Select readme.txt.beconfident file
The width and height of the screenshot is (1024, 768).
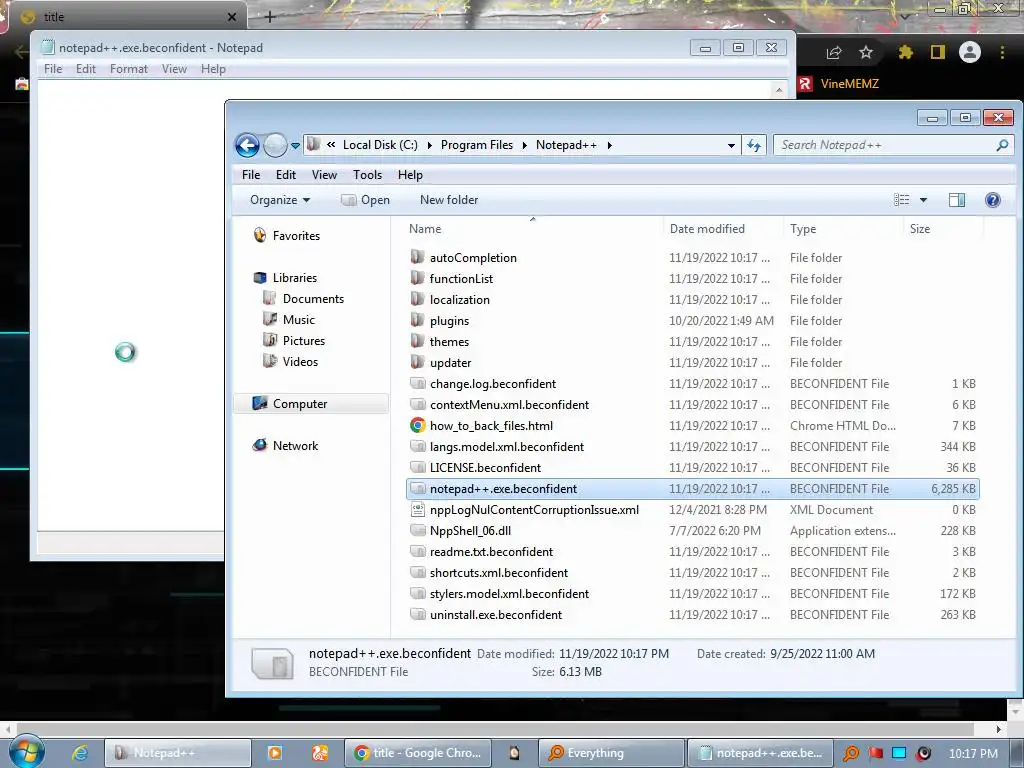[491, 552]
